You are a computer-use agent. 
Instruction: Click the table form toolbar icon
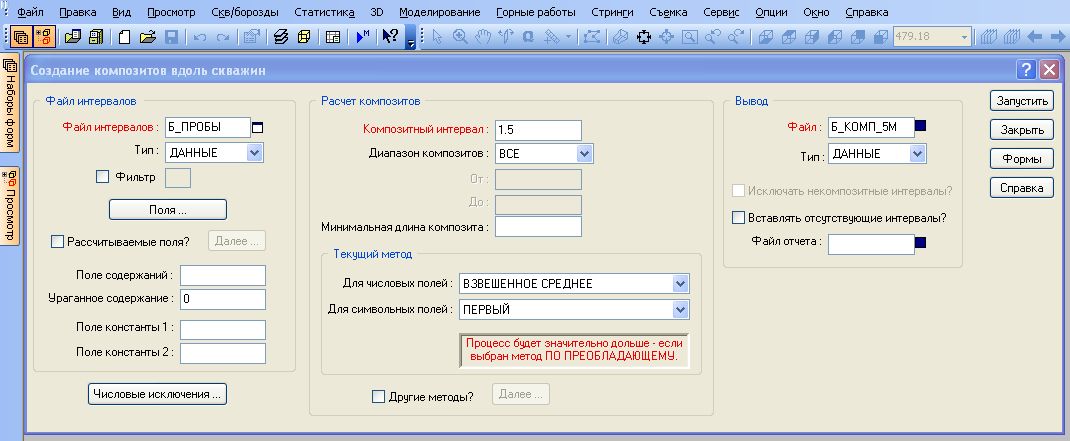pos(332,37)
